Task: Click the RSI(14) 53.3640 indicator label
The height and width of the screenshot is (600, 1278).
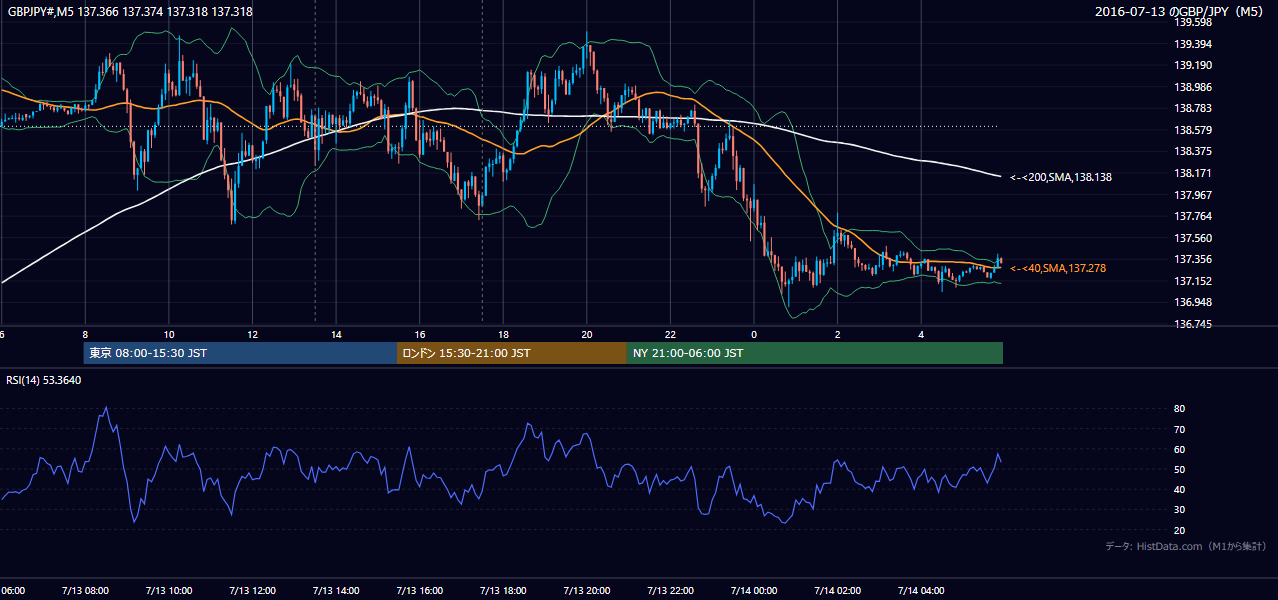Action: pos(44,380)
